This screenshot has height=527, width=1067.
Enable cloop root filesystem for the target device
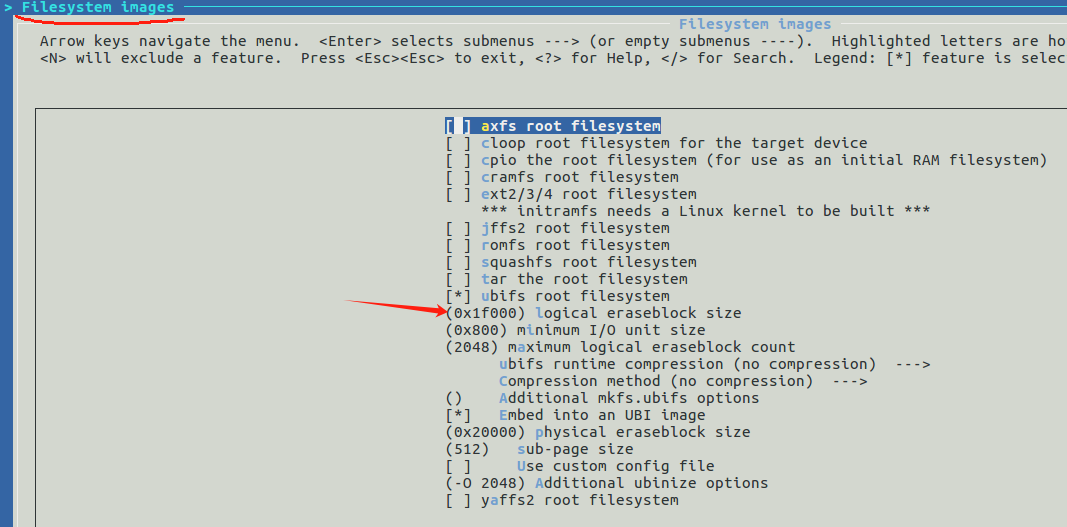point(458,143)
